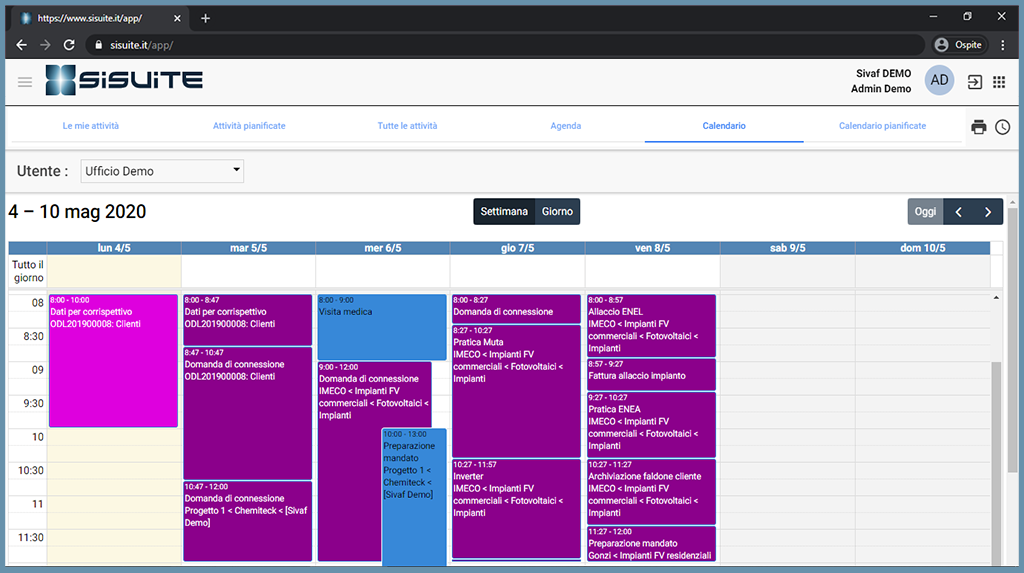The height and width of the screenshot is (573, 1024).
Task: Click the logout exit icon
Action: pos(974,82)
